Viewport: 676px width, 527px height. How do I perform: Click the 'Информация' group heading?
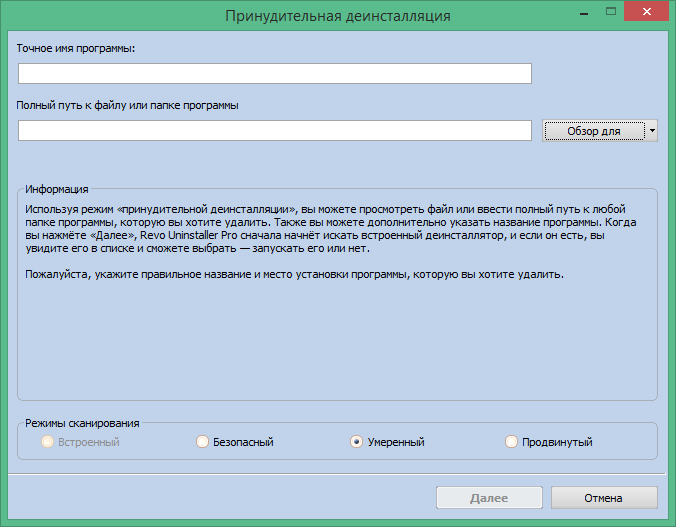point(56,189)
